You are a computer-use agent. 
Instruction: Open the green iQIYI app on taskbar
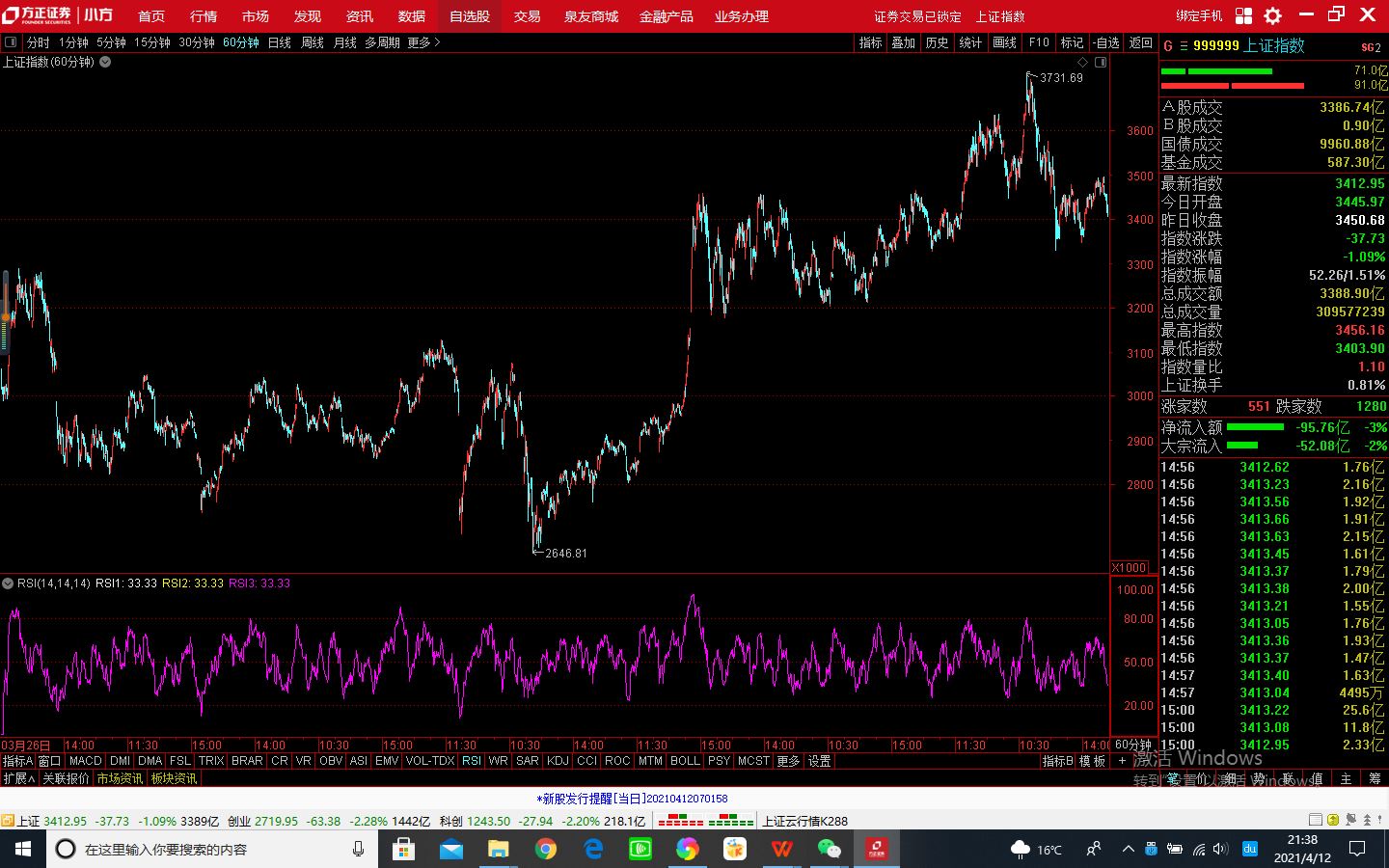tap(640, 849)
